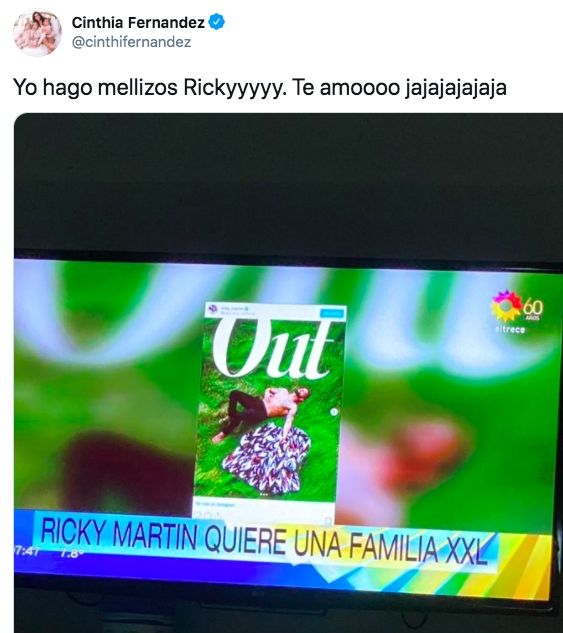Open the @cinthifernandez handle link
Image resolution: width=563 pixels, height=633 pixels.
[x=131, y=42]
